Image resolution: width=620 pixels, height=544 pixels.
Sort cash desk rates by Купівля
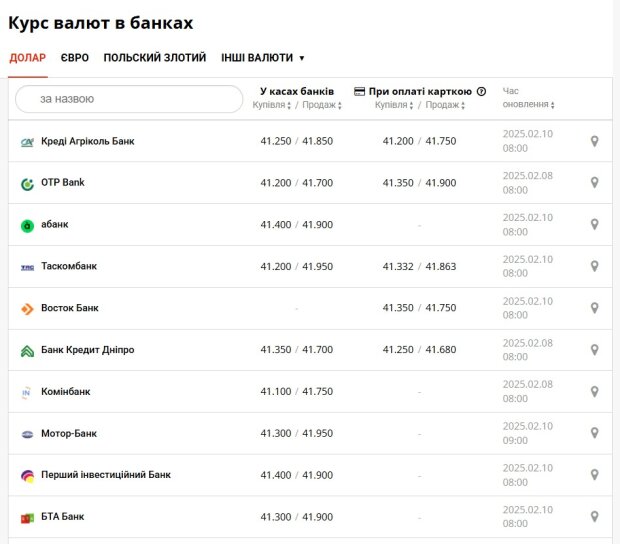pyautogui.click(x=272, y=105)
